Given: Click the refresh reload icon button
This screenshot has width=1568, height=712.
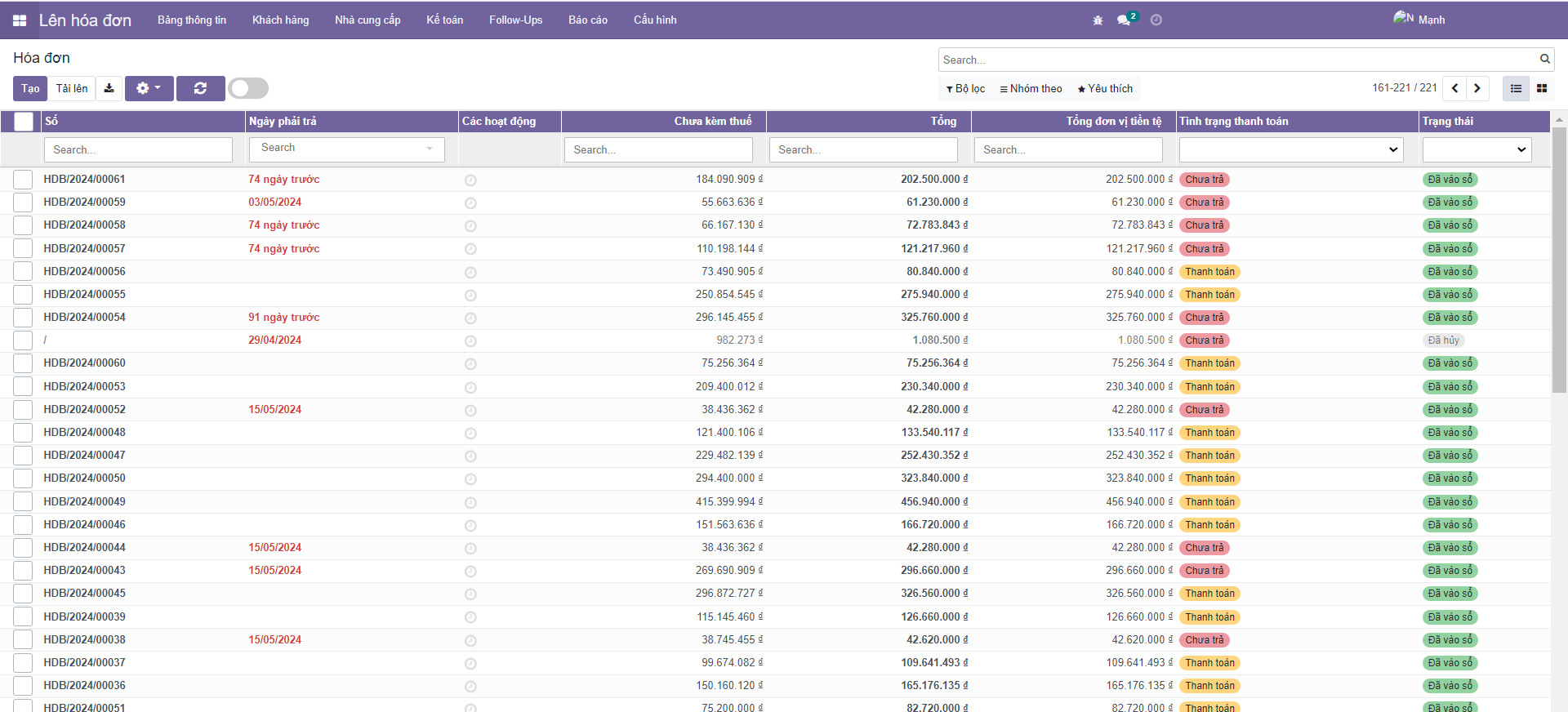Looking at the screenshot, I should point(200,88).
